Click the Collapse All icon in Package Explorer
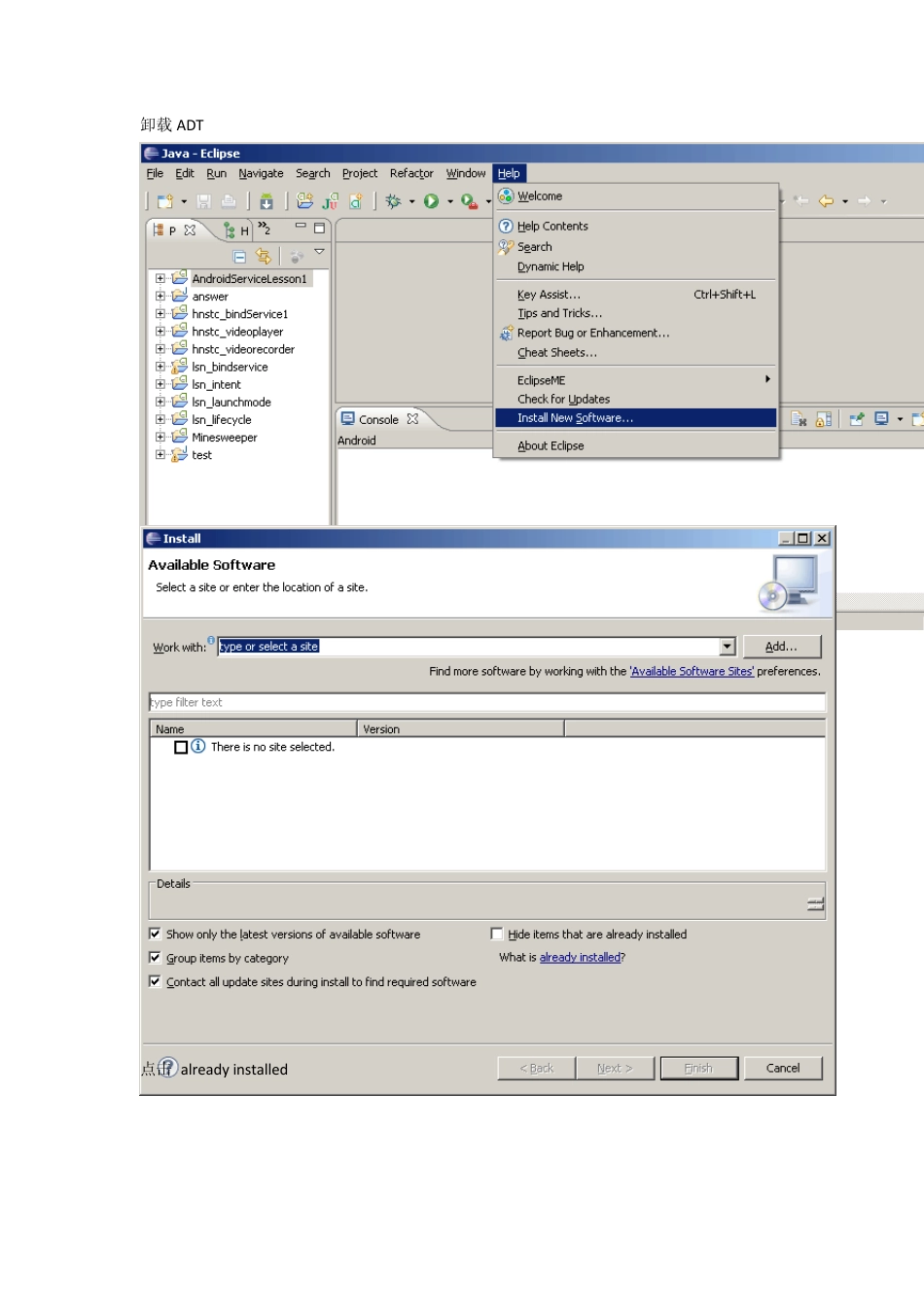Viewport: 924px width, 1307px height. [240, 257]
